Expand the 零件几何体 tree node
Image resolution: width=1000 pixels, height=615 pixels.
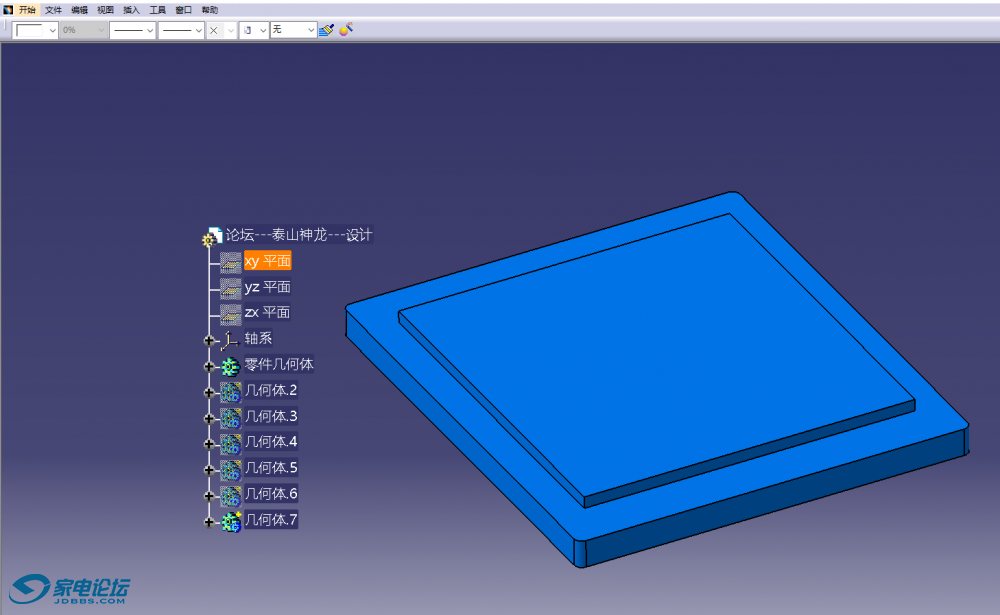(x=209, y=367)
